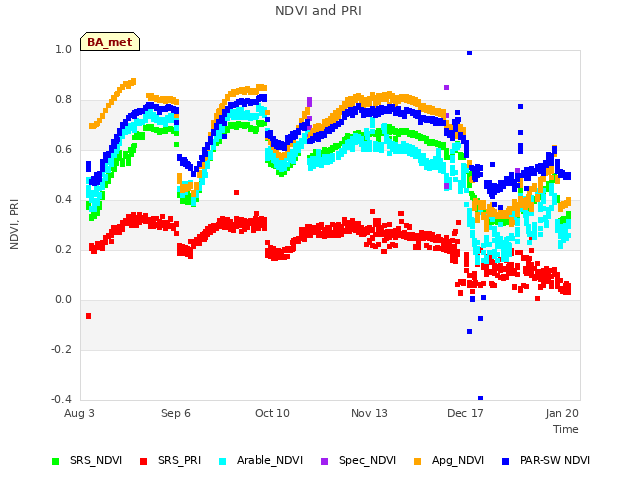Click the chart title NDVI and PRI
Image resolution: width=640 pixels, height=480 pixels.
pos(318,11)
